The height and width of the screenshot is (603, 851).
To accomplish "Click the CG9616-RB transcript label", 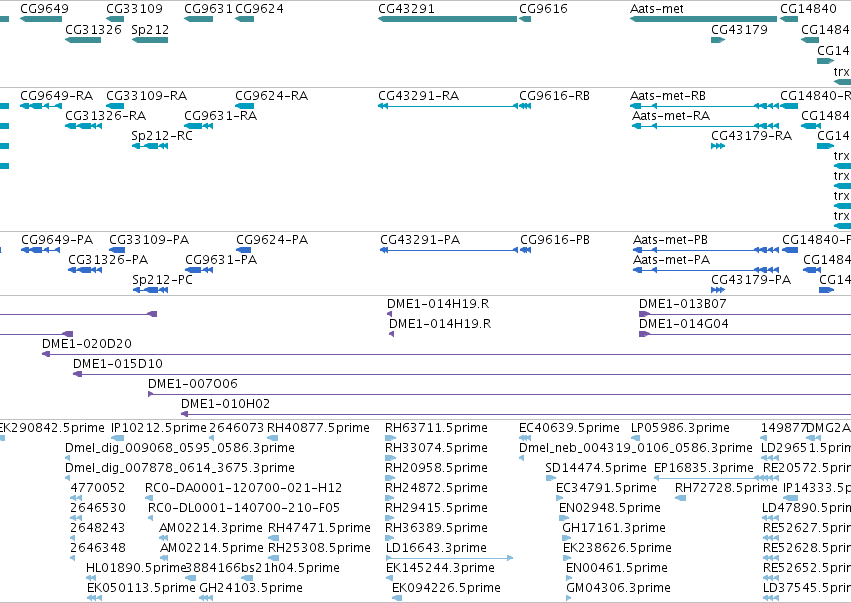I will click(554, 96).
